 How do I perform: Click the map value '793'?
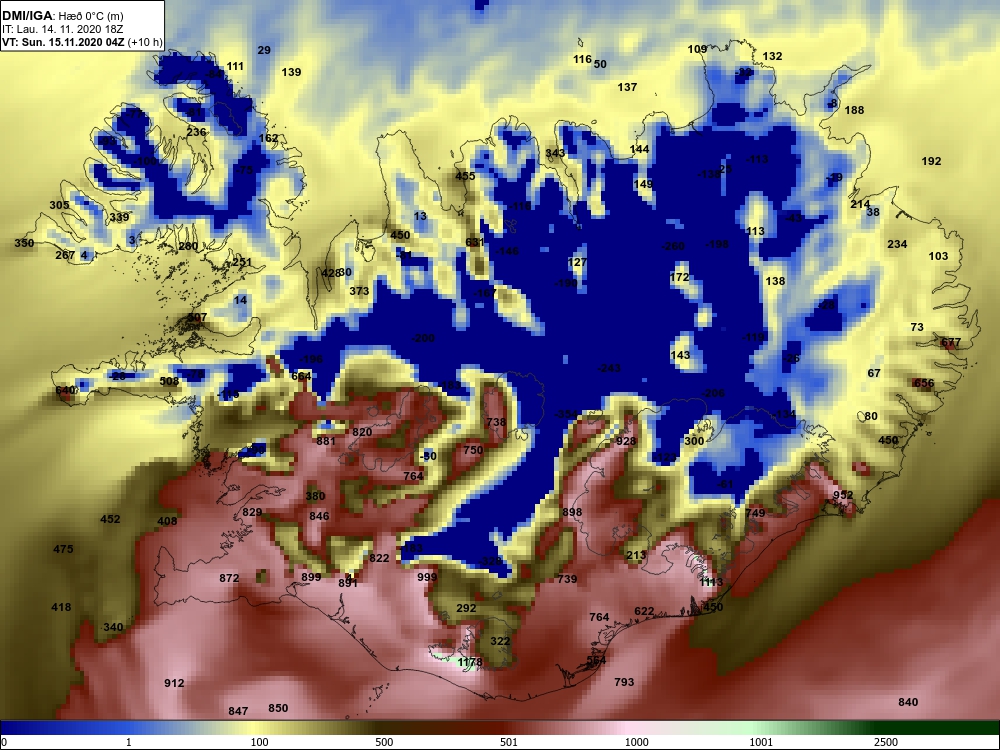point(624,682)
